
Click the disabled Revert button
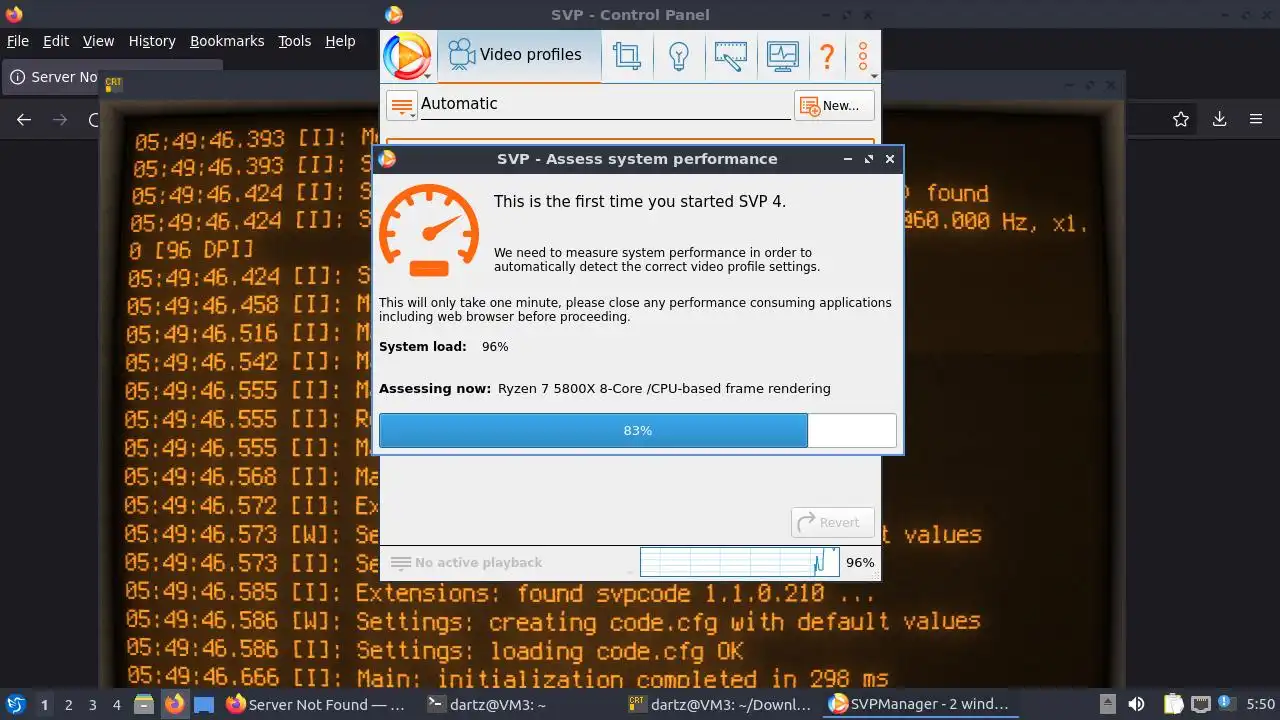point(833,522)
